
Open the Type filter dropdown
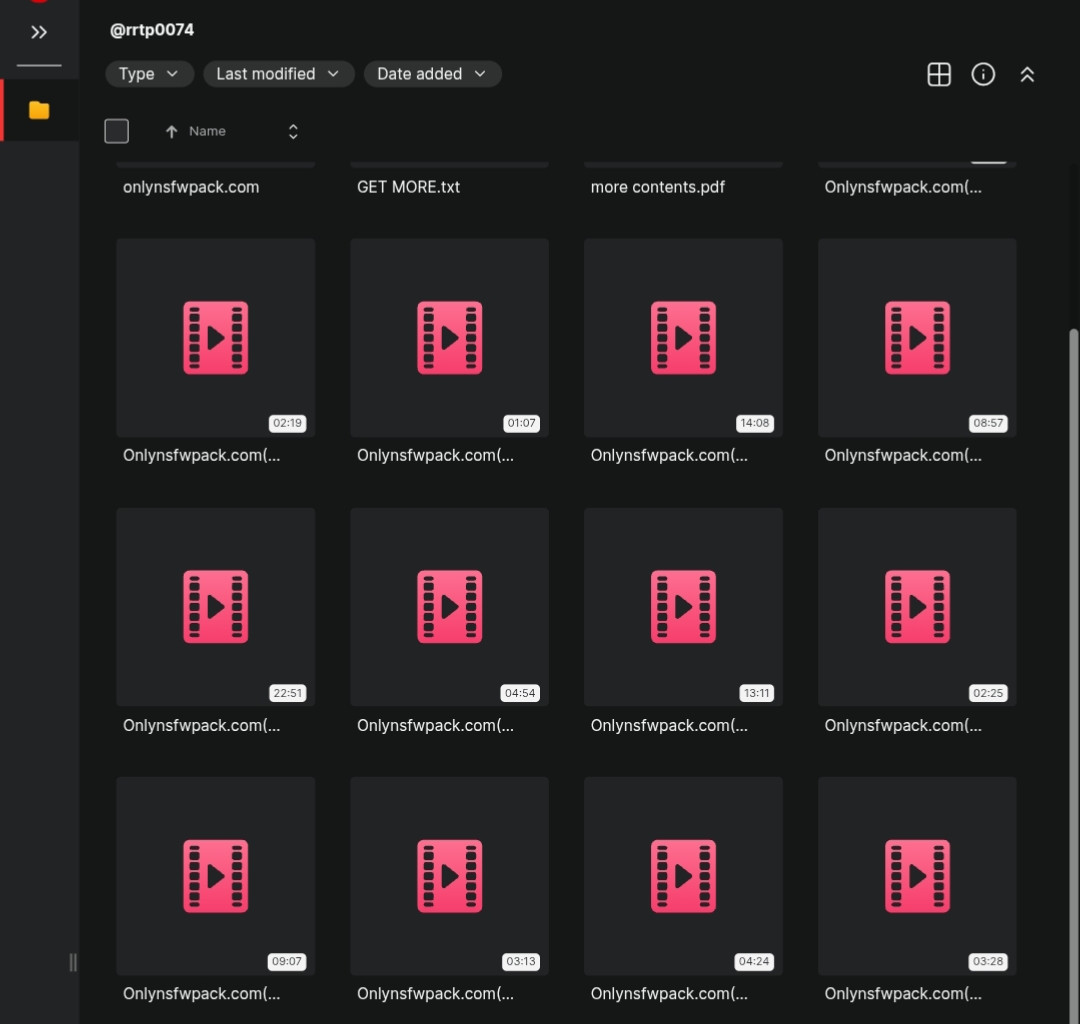click(149, 74)
